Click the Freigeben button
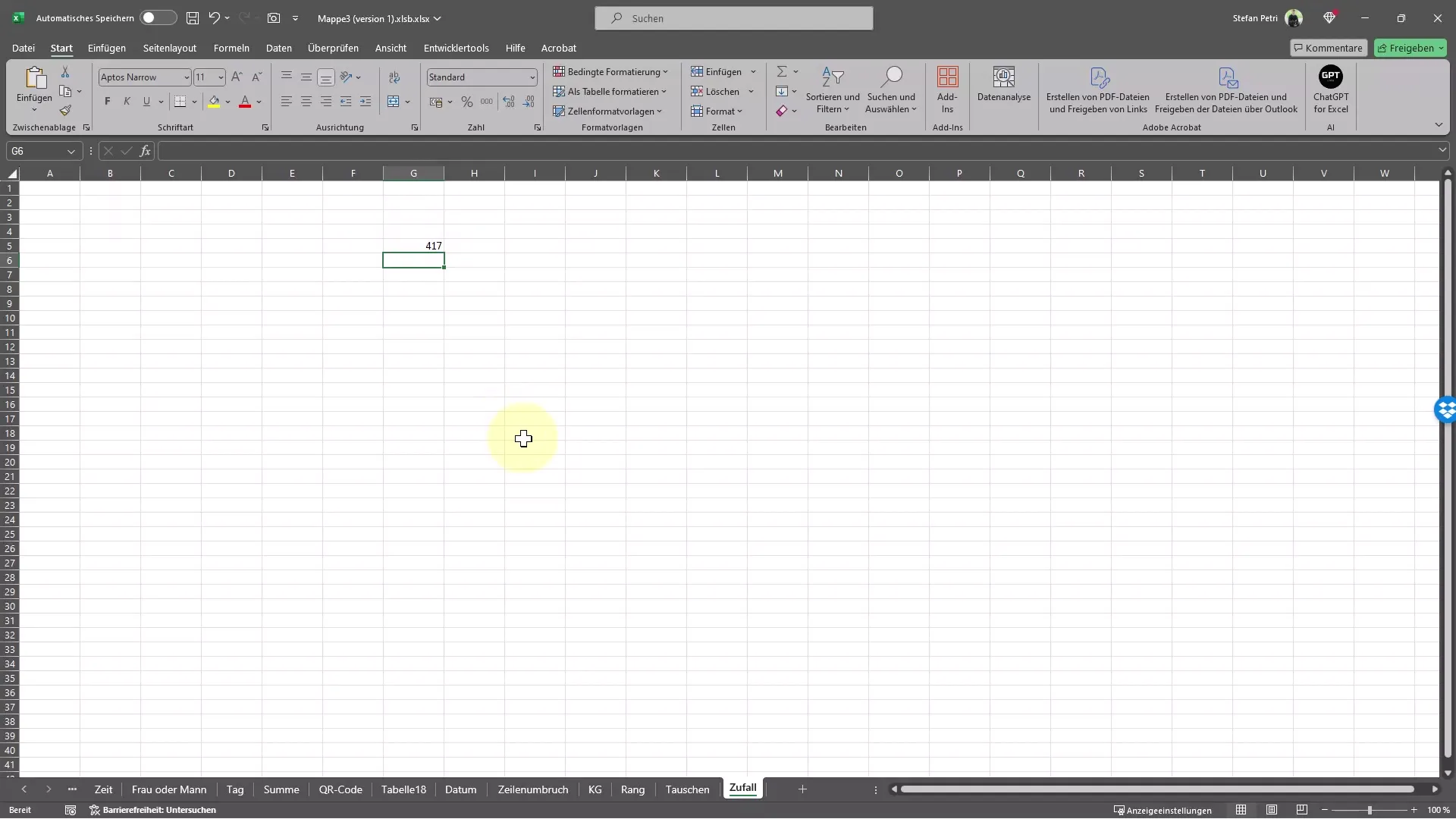The height and width of the screenshot is (819, 1456). pyautogui.click(x=1409, y=47)
